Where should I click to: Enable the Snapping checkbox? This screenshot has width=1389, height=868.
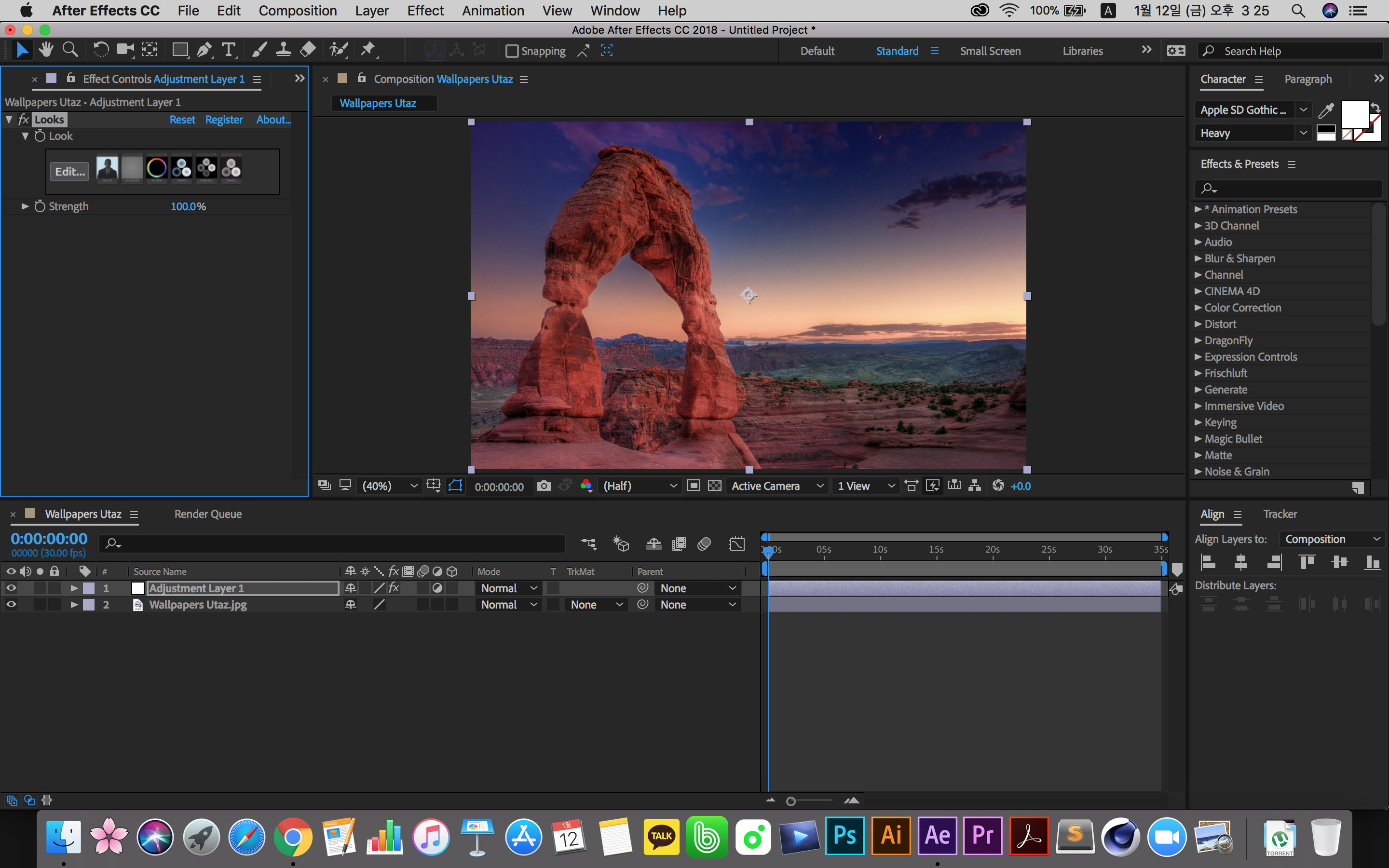[511, 51]
